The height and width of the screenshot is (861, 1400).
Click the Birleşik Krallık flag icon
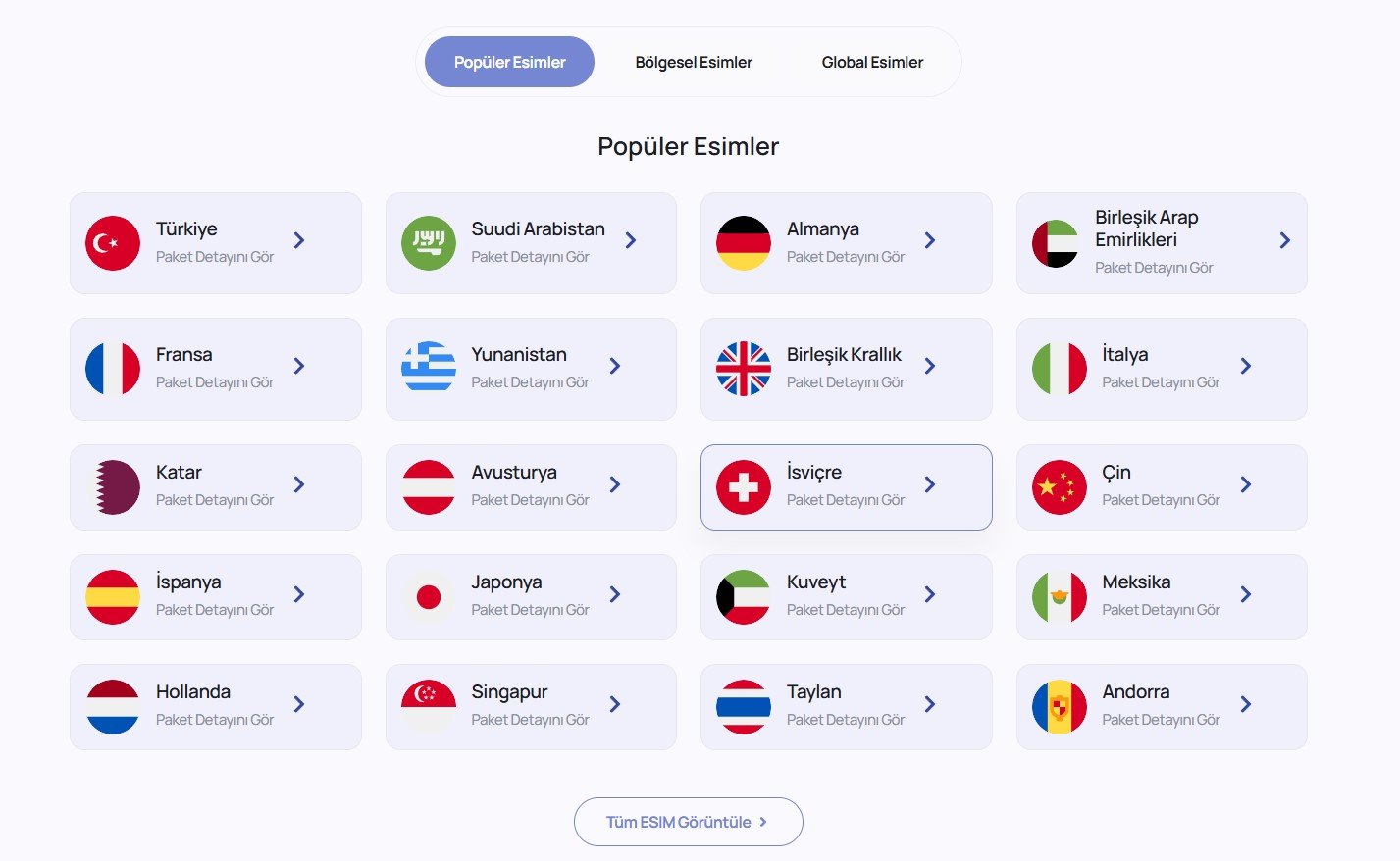[x=744, y=369]
